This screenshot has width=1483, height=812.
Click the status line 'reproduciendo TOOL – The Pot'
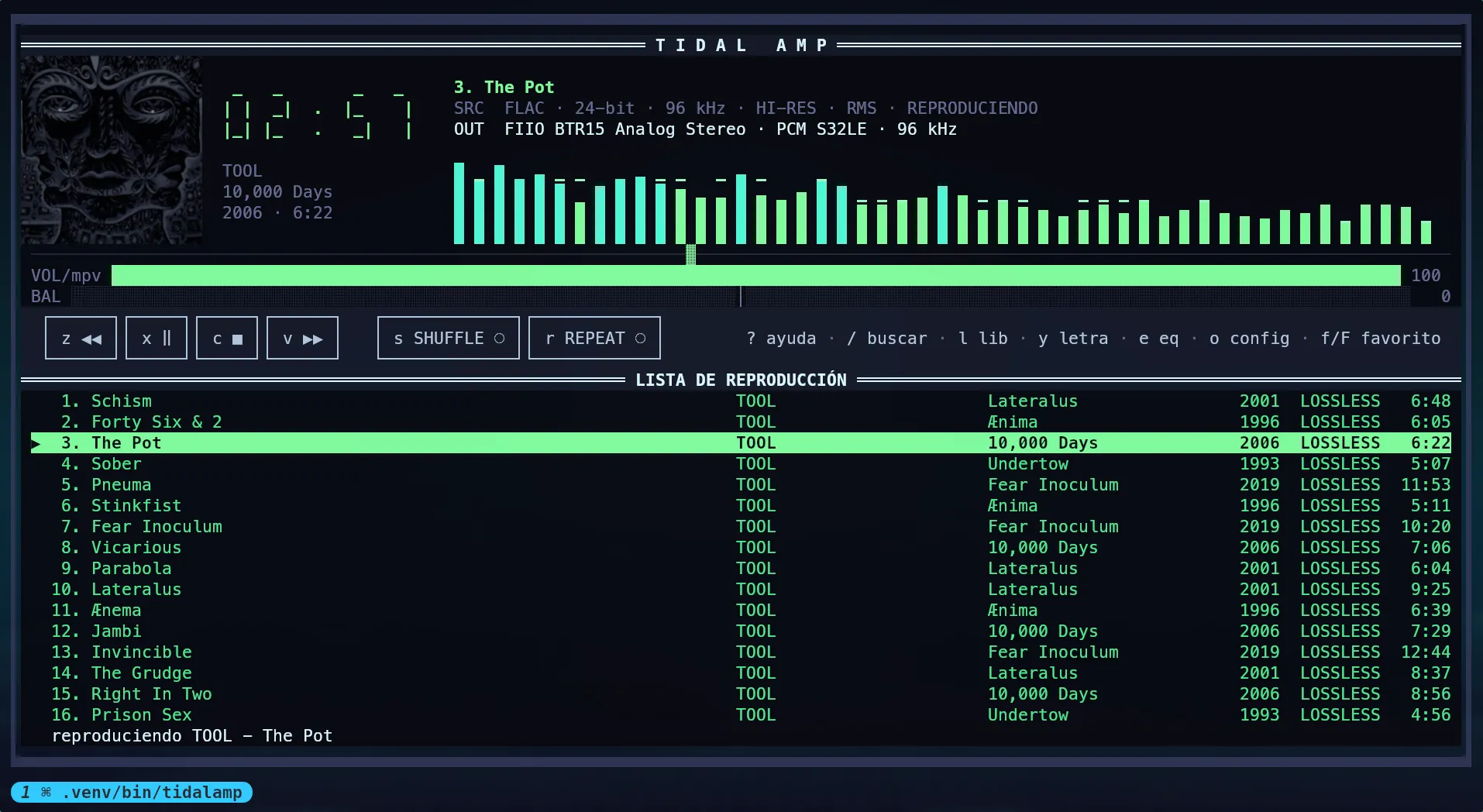[x=192, y=736]
